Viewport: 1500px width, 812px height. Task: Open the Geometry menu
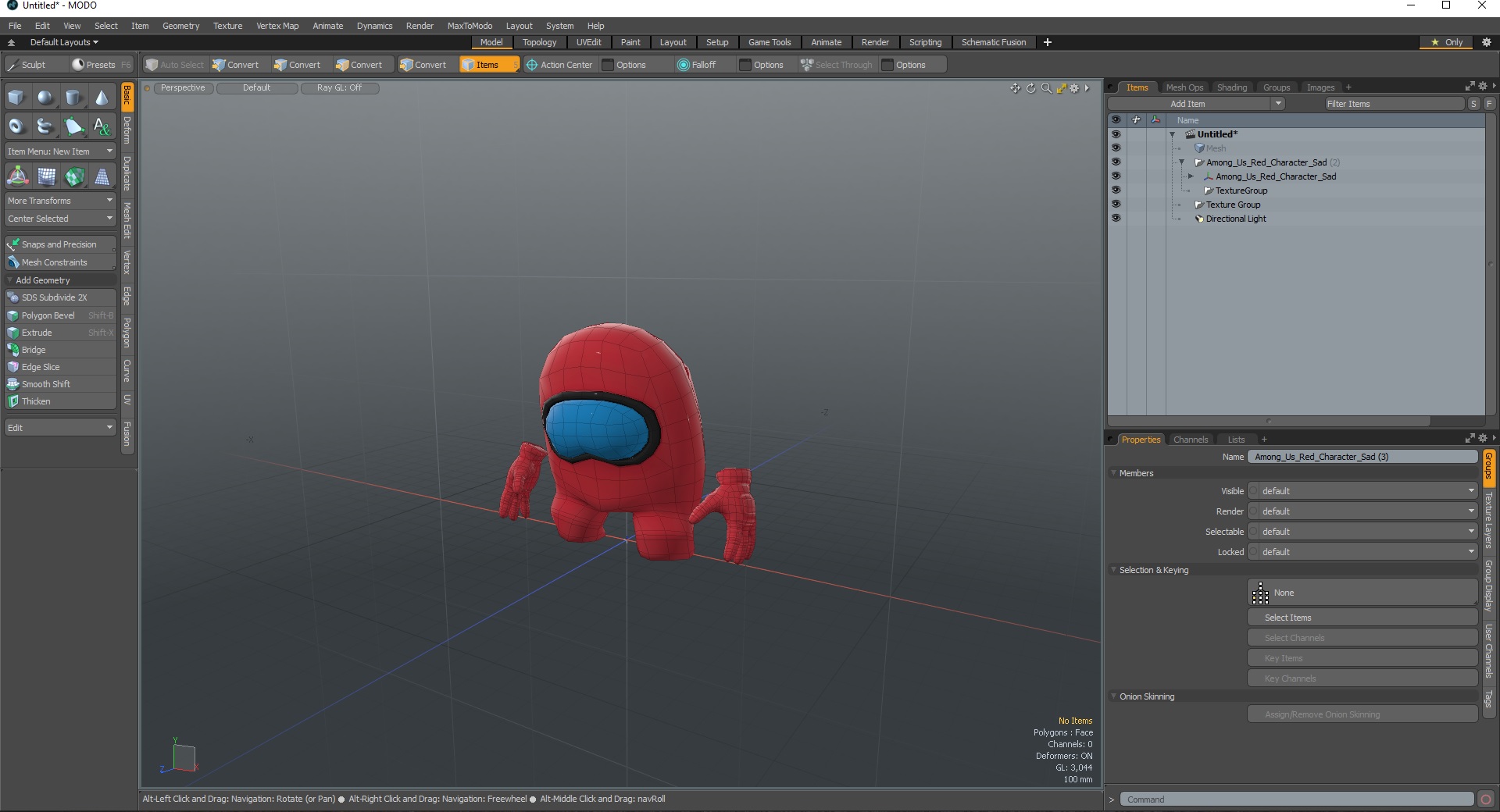(x=180, y=26)
